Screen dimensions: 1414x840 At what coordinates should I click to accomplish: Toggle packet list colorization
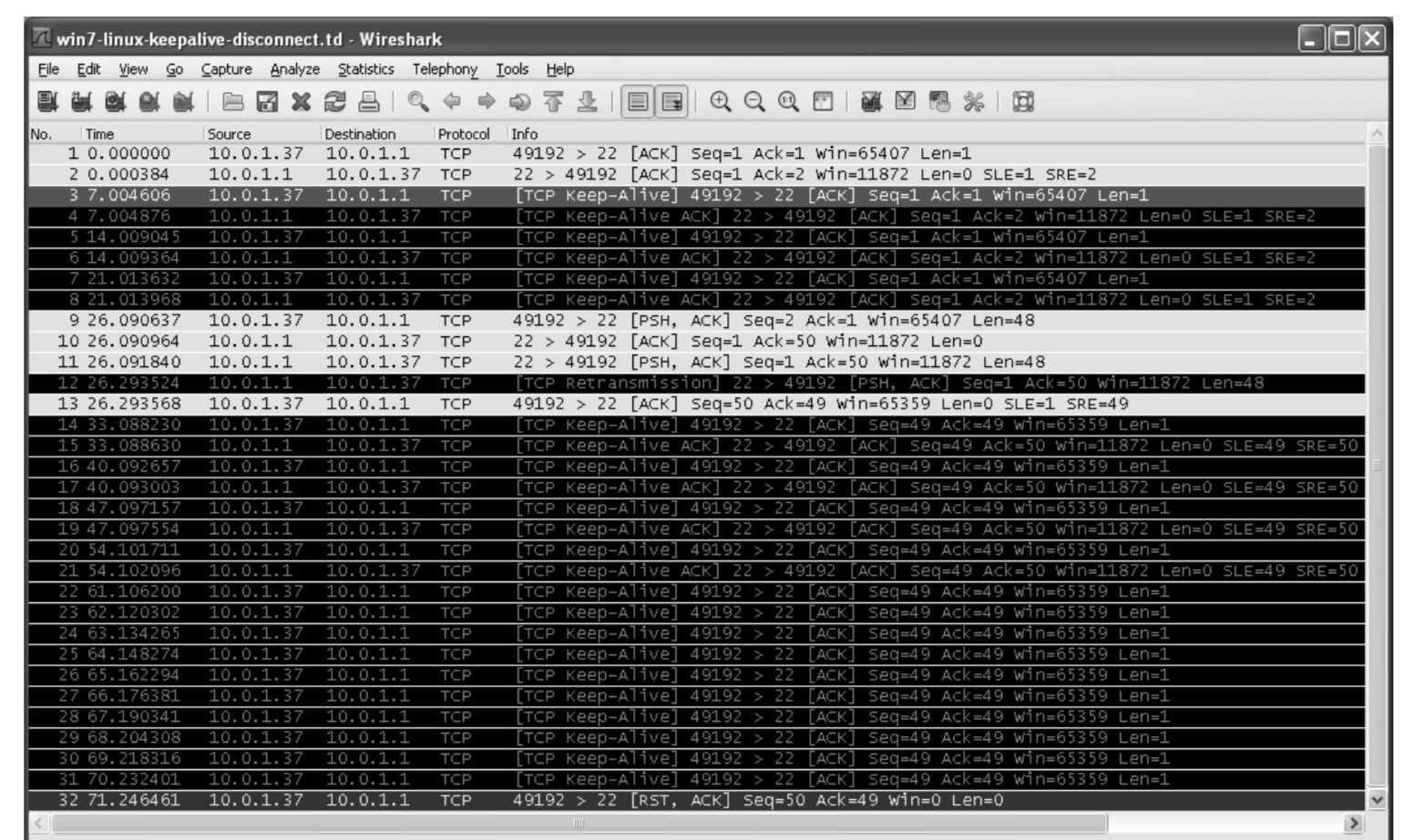[x=638, y=102]
